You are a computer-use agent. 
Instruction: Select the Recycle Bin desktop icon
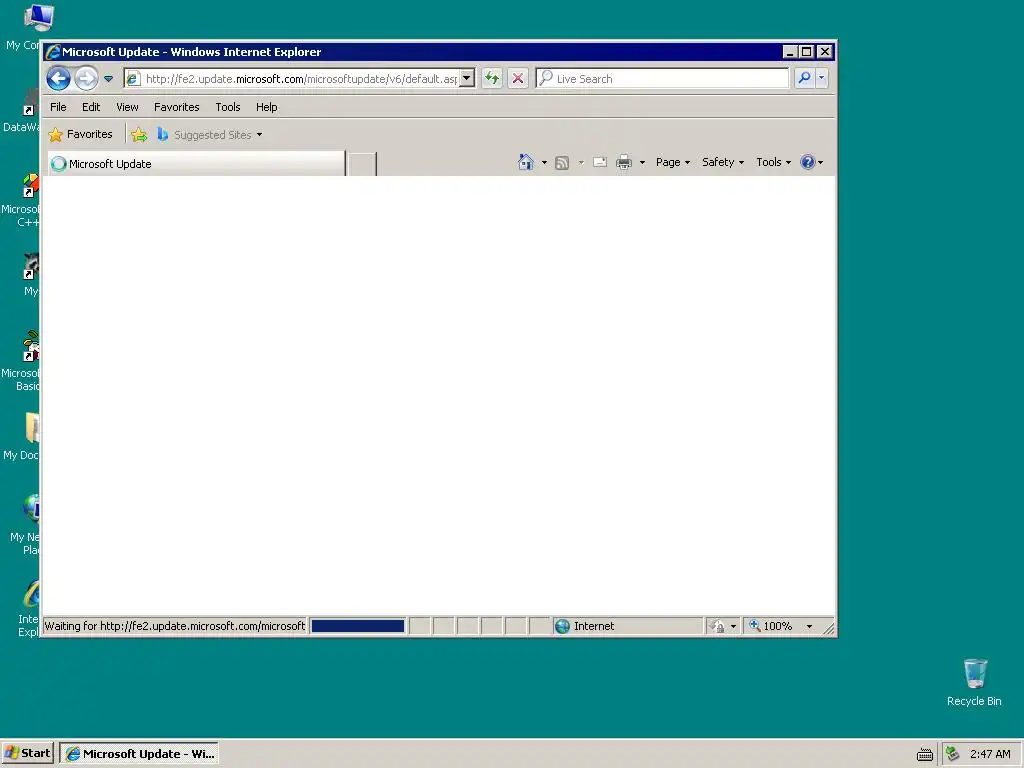[x=974, y=682]
